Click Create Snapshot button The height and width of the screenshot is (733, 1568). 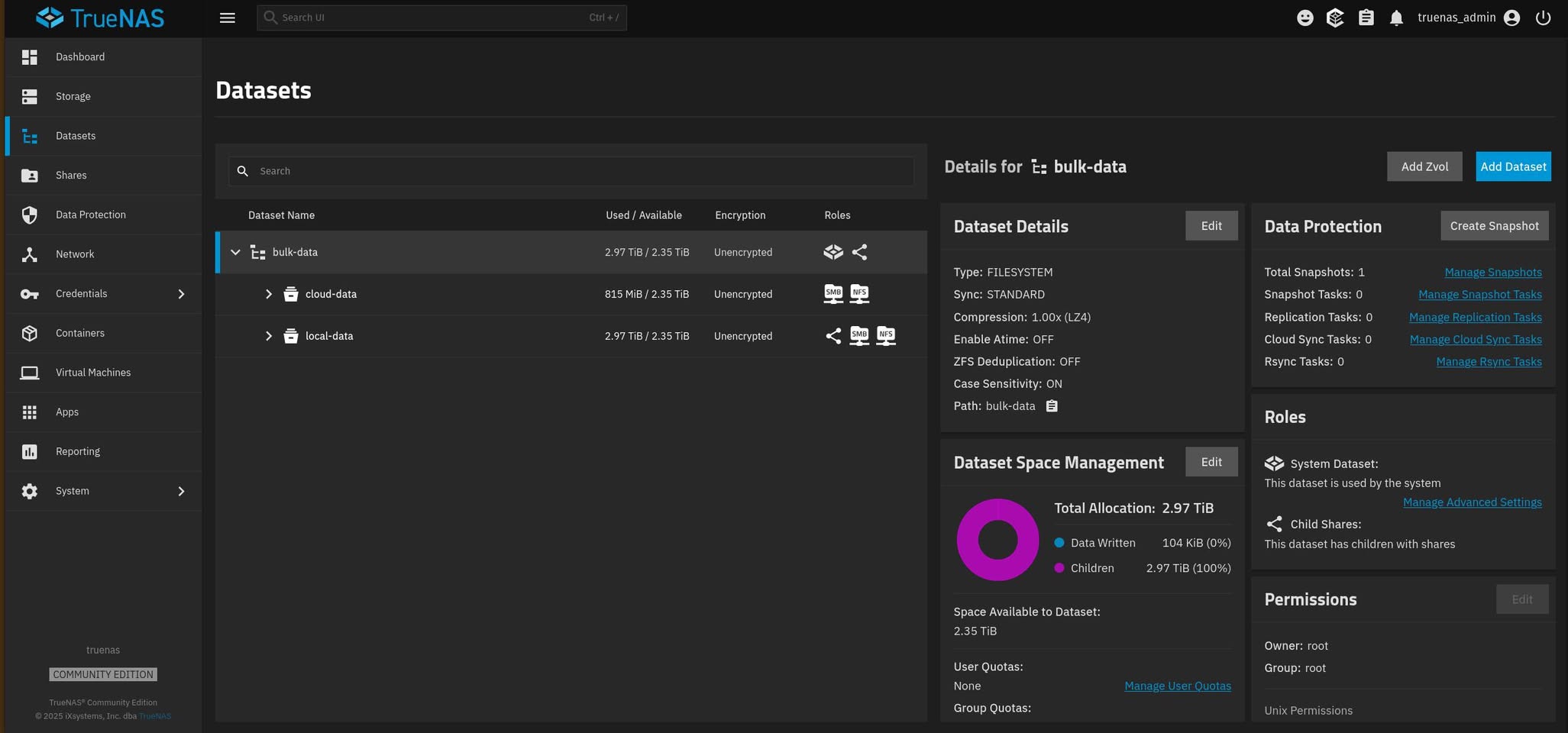1495,226
